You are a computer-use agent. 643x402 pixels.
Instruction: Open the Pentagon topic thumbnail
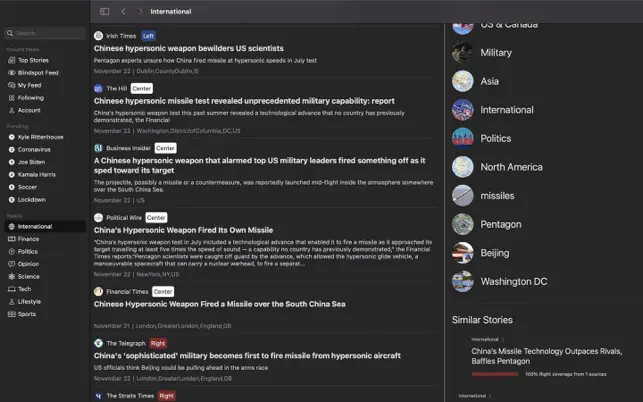463,224
